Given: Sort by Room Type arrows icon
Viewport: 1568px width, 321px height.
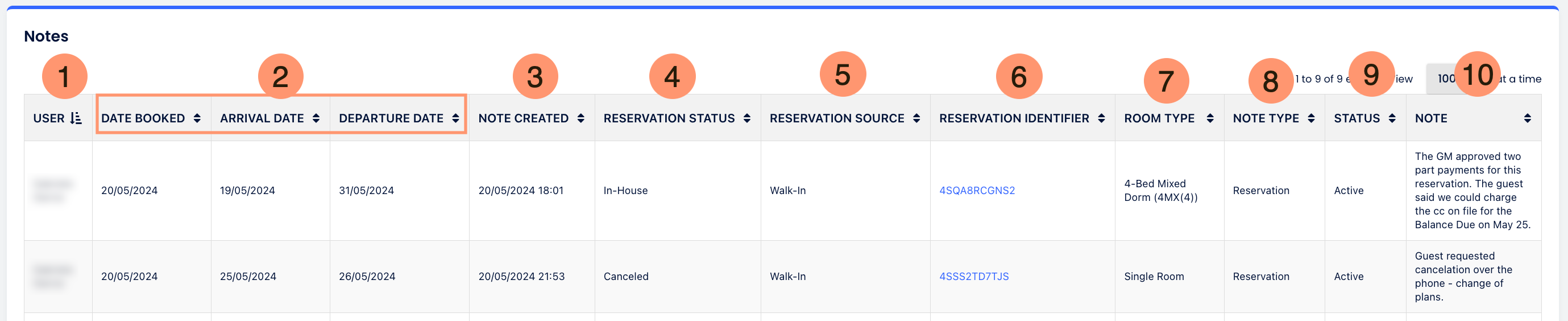Looking at the screenshot, I should (1210, 118).
